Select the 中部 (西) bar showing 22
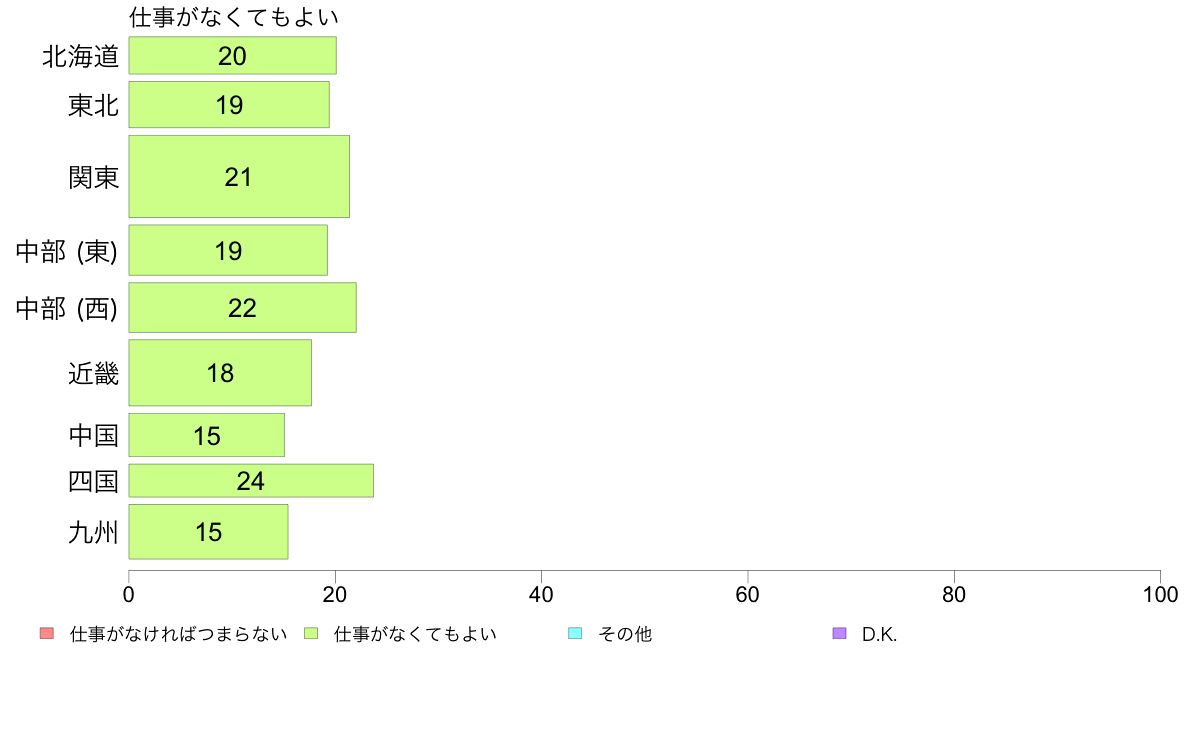This screenshot has width=1188, height=736. point(242,308)
